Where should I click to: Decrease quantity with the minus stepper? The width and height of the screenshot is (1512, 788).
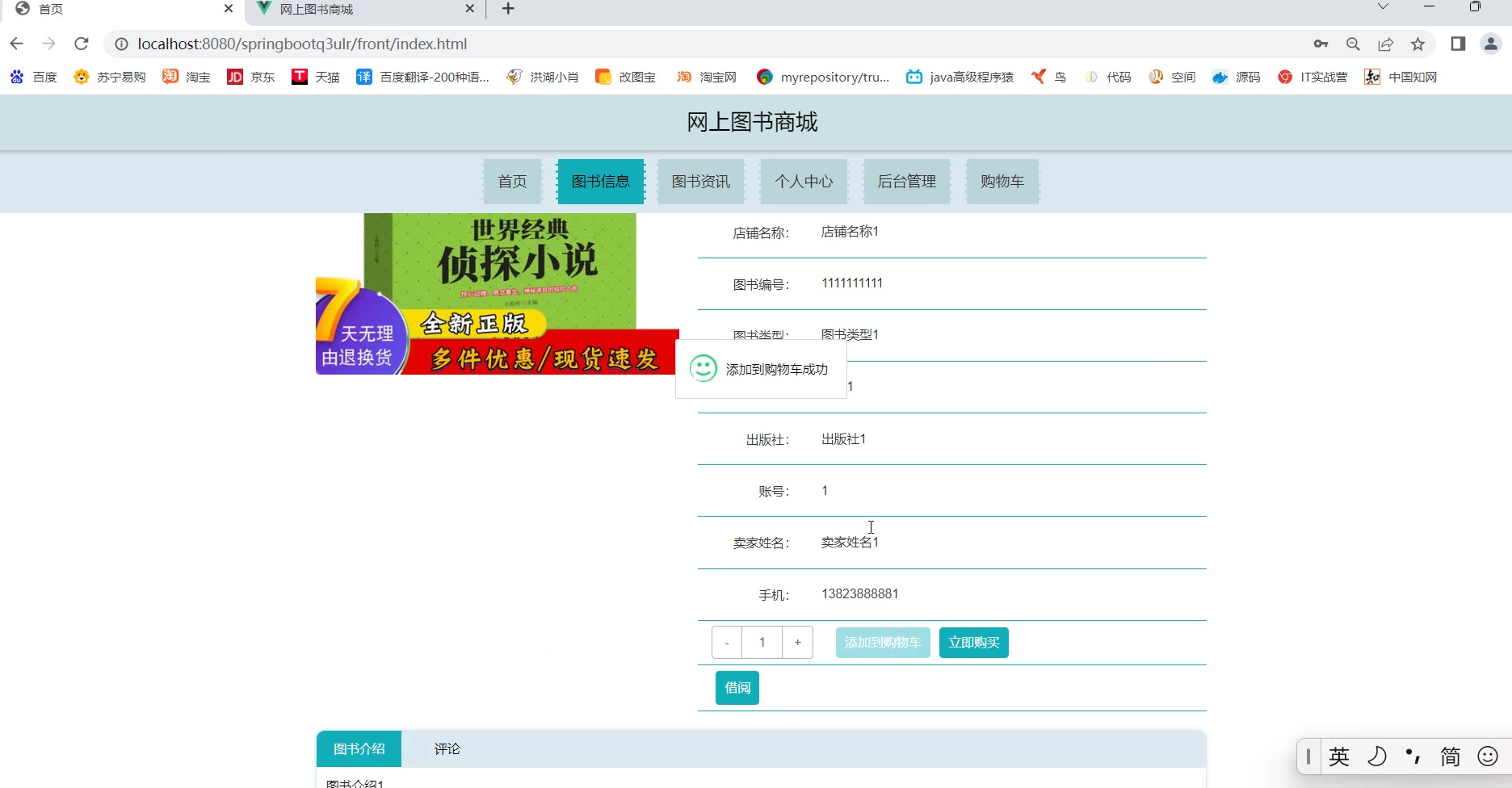point(727,643)
